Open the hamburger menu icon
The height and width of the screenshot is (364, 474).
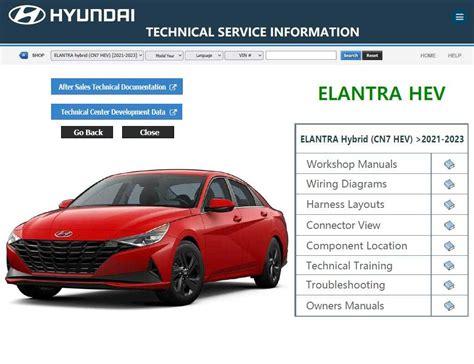(460, 17)
